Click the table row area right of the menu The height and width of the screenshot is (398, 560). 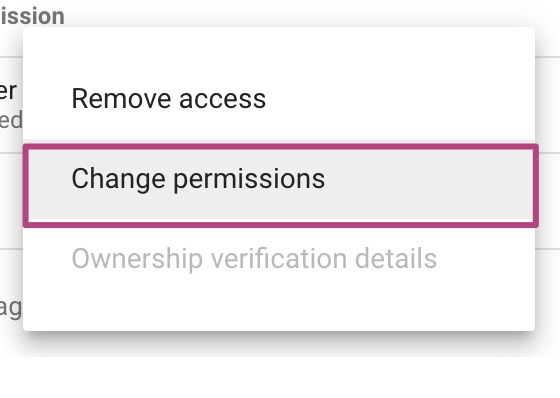click(x=548, y=105)
